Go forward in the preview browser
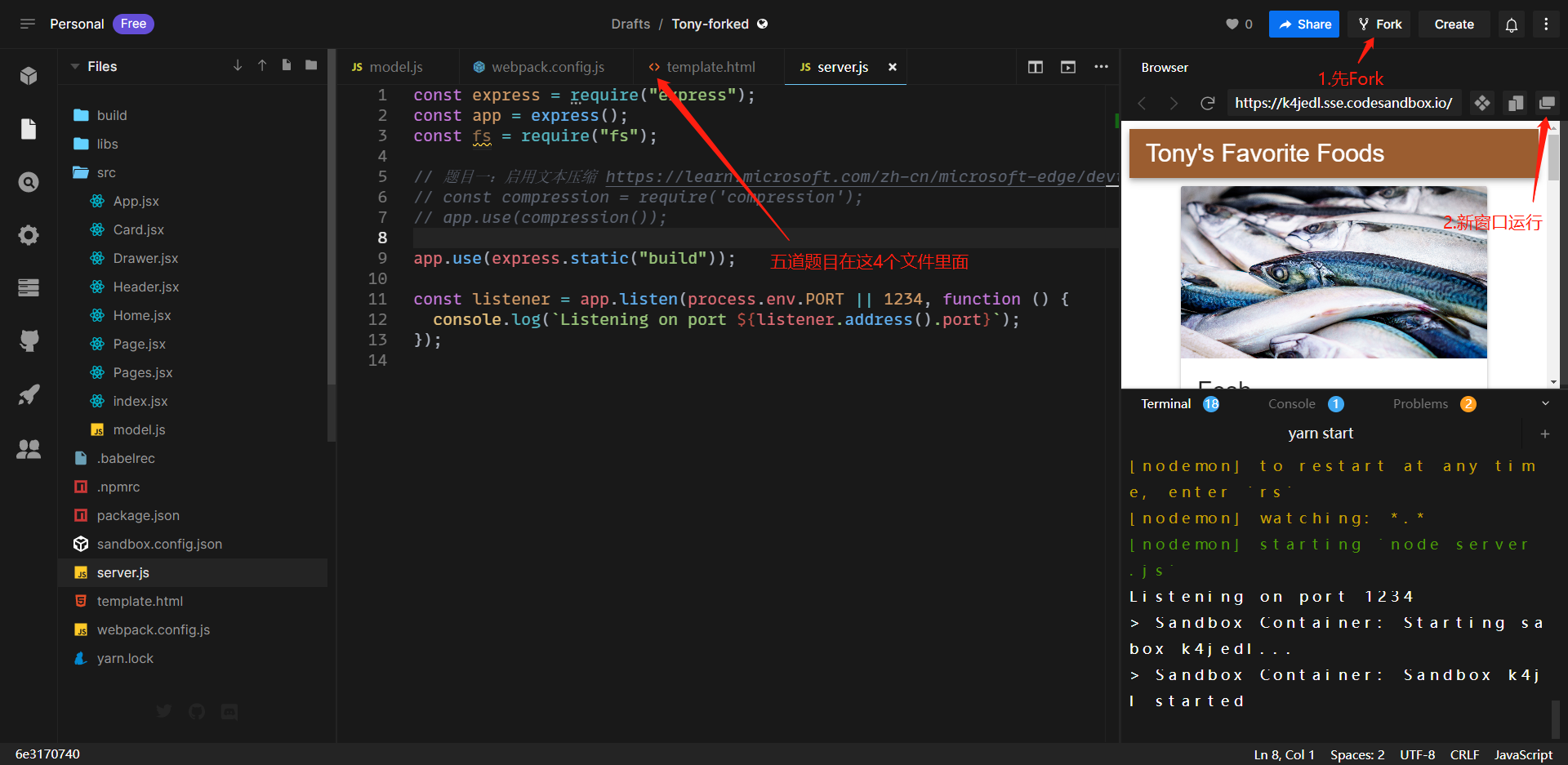Screen dimensions: 1568x765 pos(1174,103)
